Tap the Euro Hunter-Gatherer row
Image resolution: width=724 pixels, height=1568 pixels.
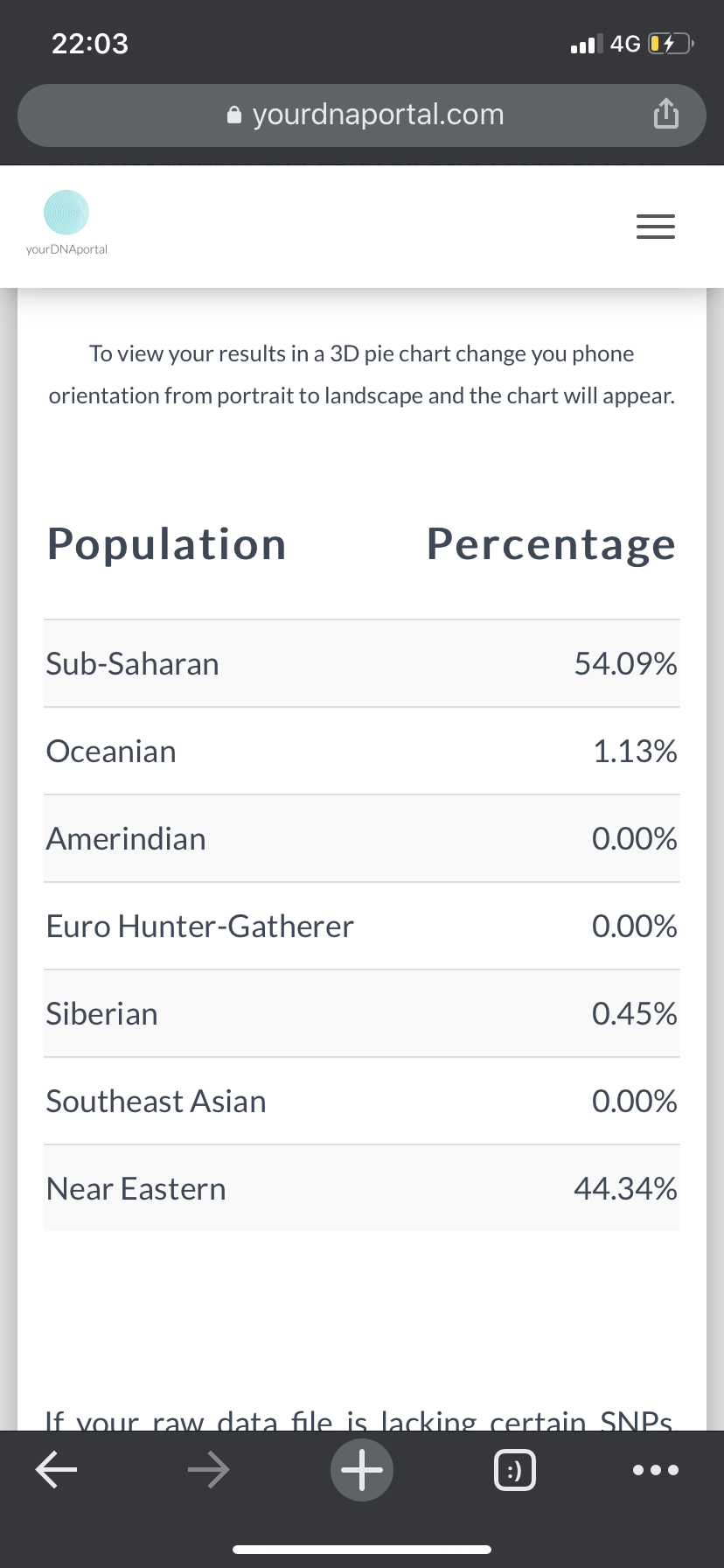coord(362,926)
